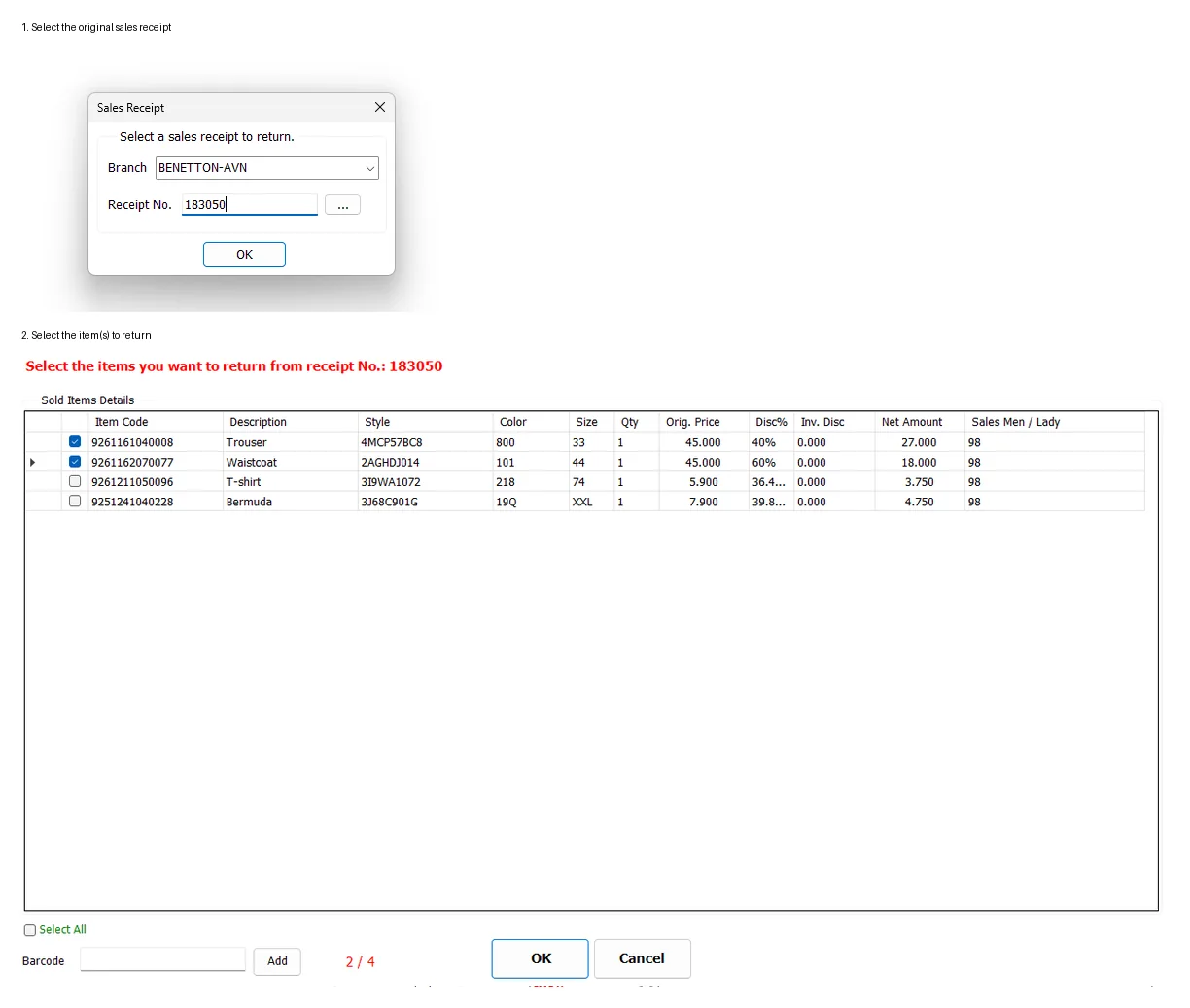Sort by Sales Men / Lady header
Viewport: 1190px width, 1008px height.
(1055, 422)
